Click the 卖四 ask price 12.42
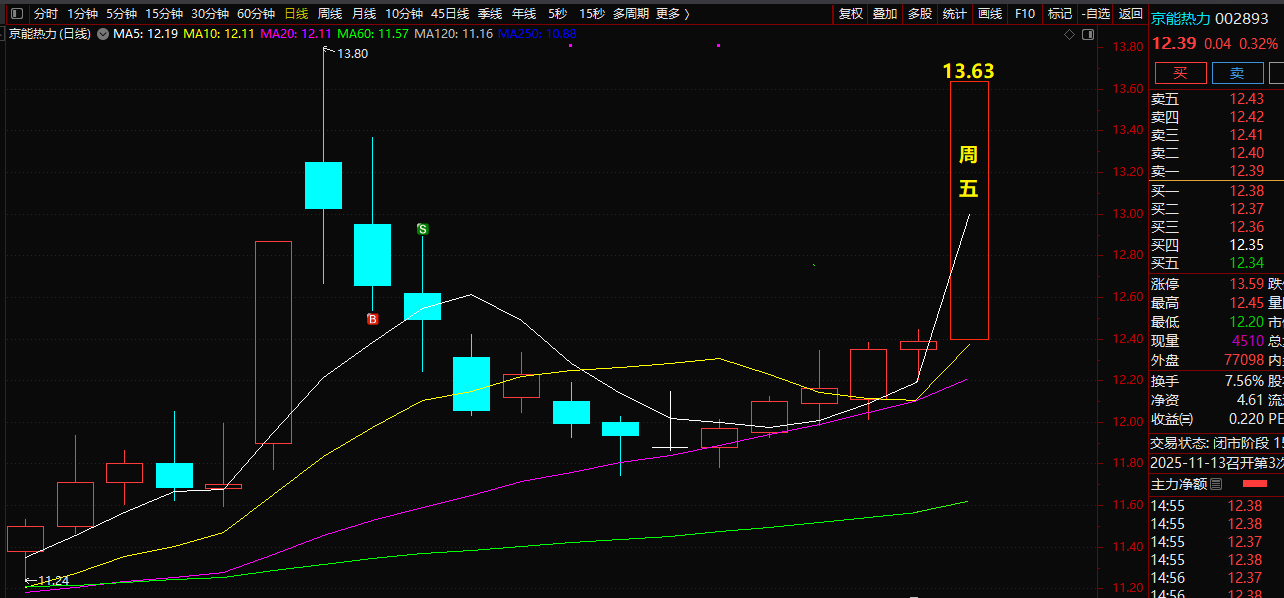 [1247, 117]
